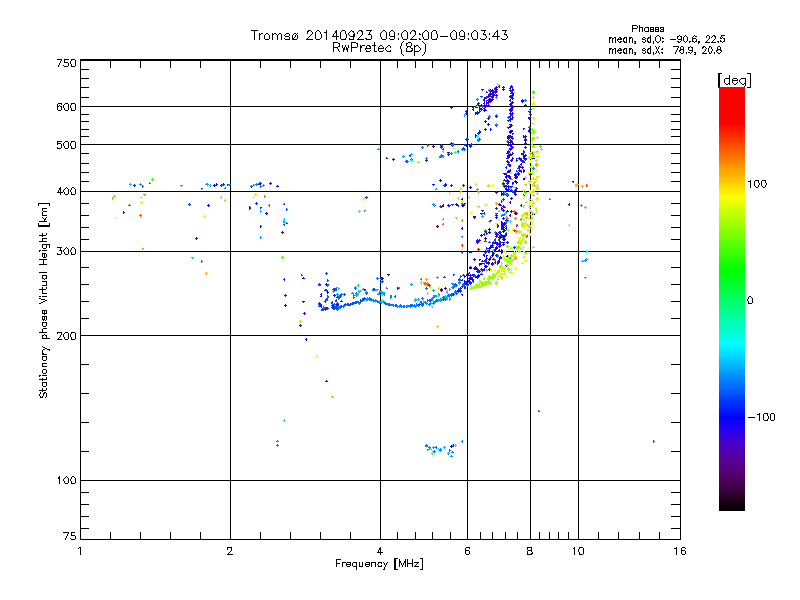The width and height of the screenshot is (800, 600).
Task: Click the 10 tick on the frequency axis
Action: (x=577, y=551)
